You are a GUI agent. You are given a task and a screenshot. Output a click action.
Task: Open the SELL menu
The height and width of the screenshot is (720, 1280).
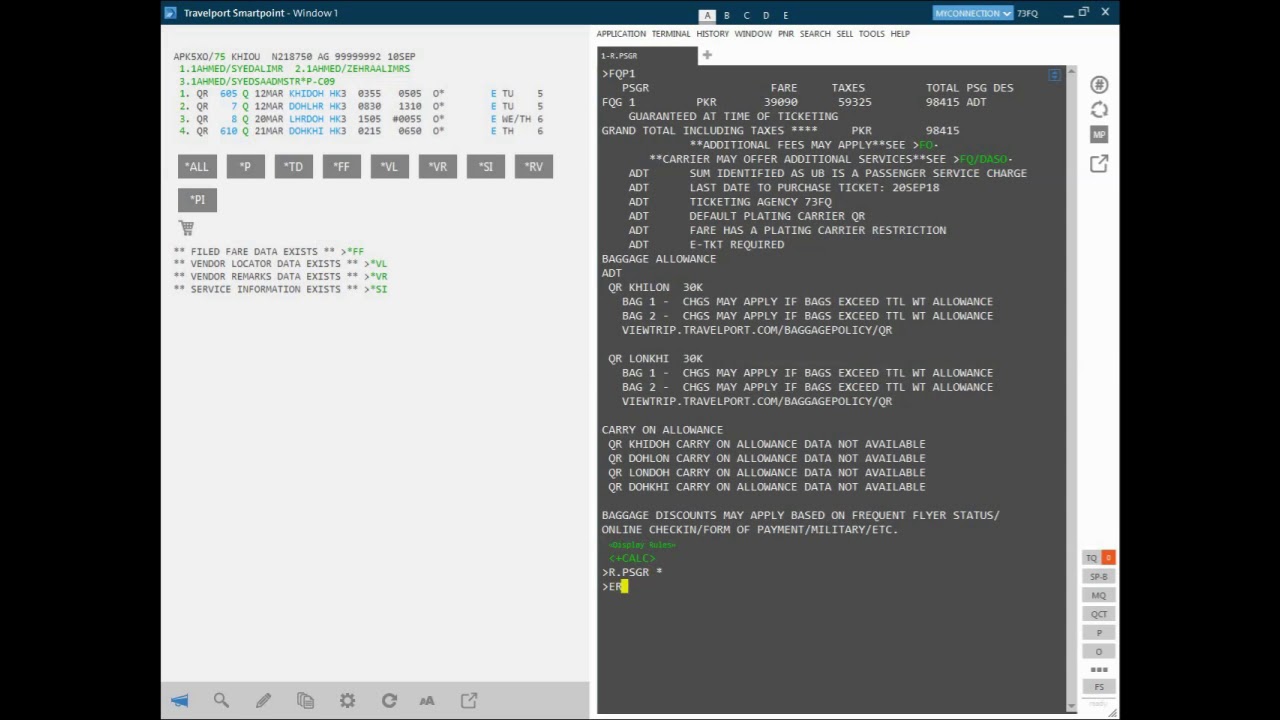point(845,34)
